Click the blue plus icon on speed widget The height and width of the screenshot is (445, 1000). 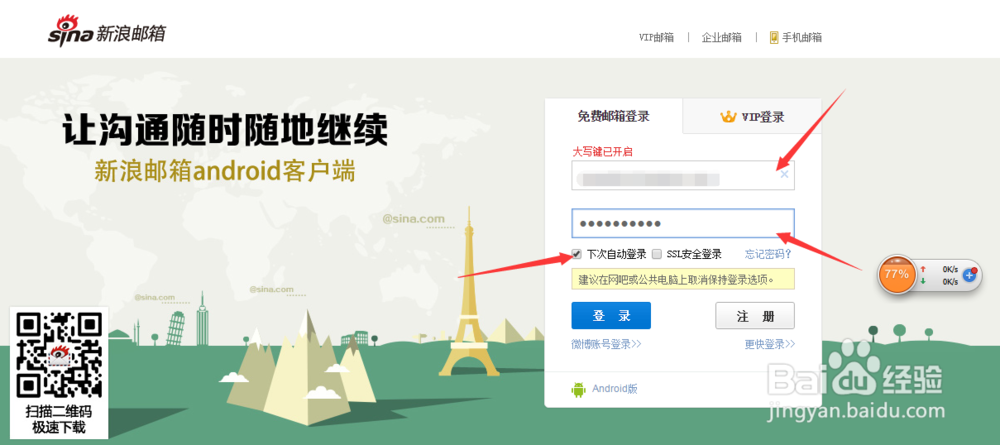[x=969, y=275]
